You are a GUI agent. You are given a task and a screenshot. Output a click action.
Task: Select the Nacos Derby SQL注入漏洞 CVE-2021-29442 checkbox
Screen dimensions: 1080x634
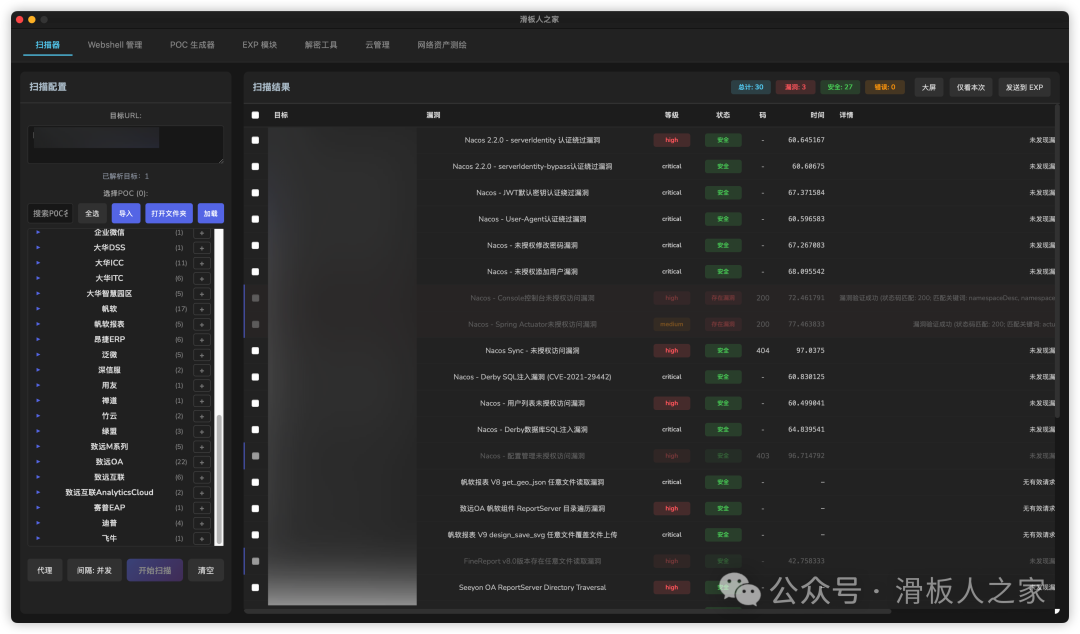click(256, 377)
